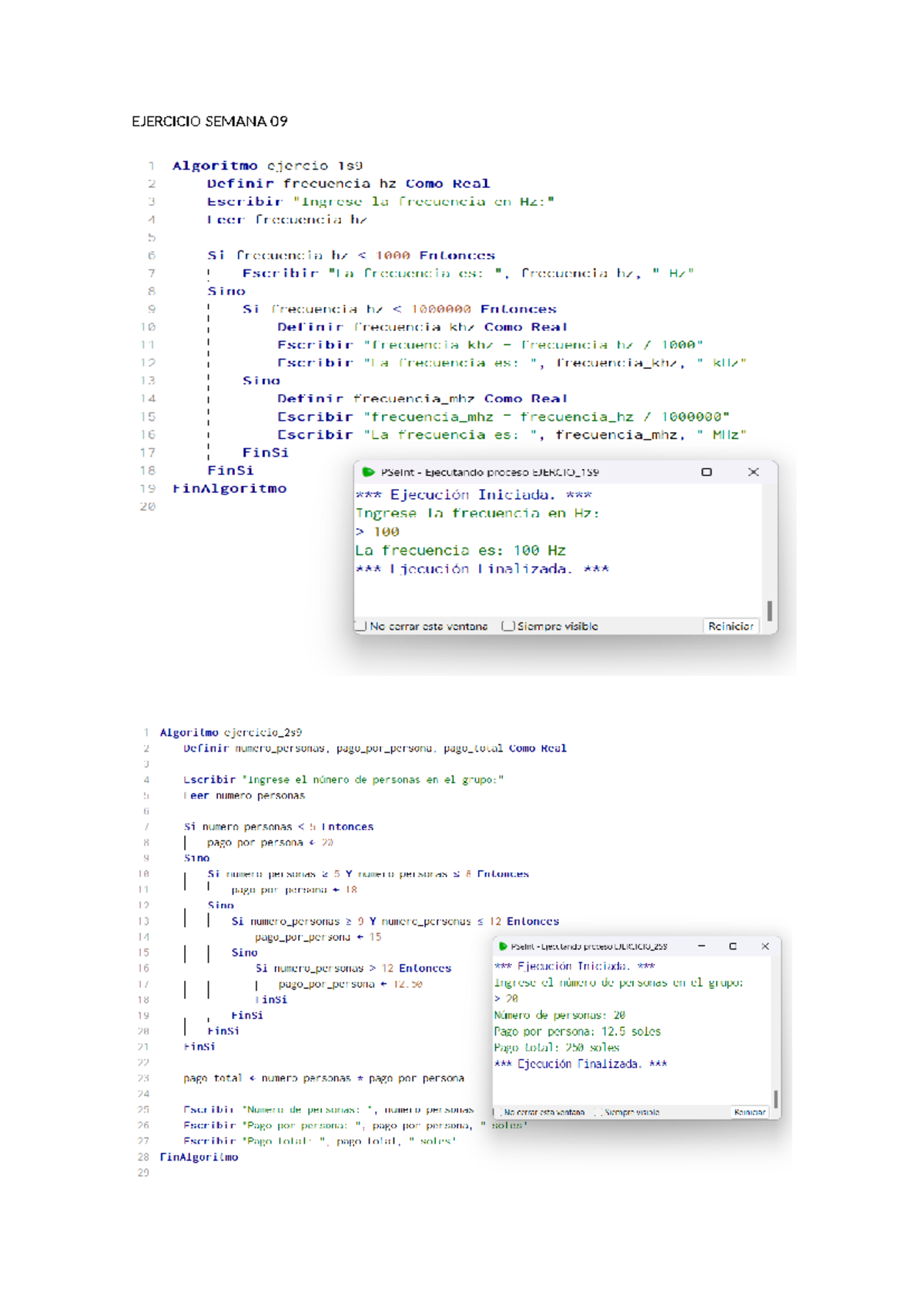Image resolution: width=924 pixels, height=1306 pixels.
Task: Click PSeInt icon in EJERCICIO_1S9 window title
Action: 368,472
